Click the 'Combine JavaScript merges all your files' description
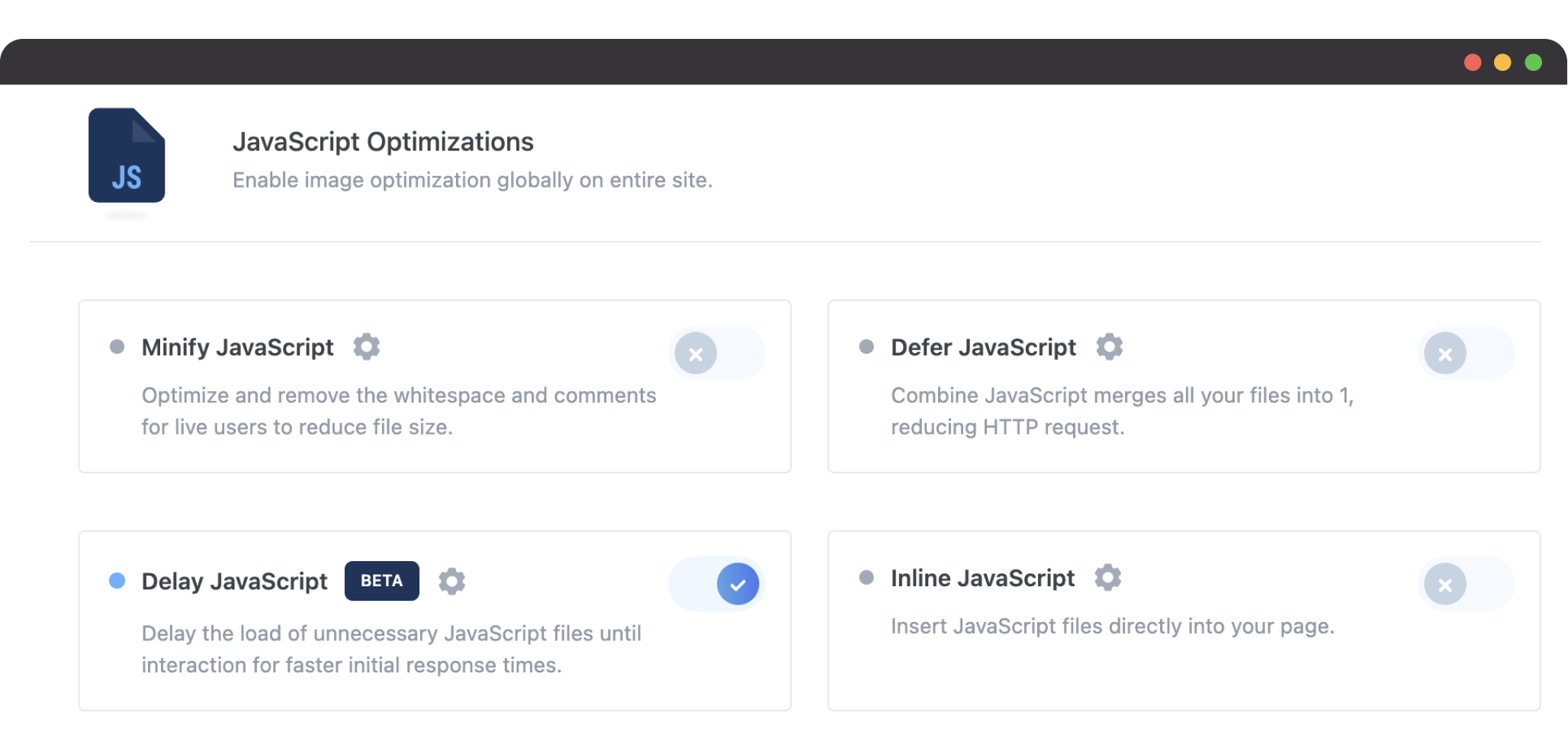Screen dimensions: 1568x754 coord(1123,411)
